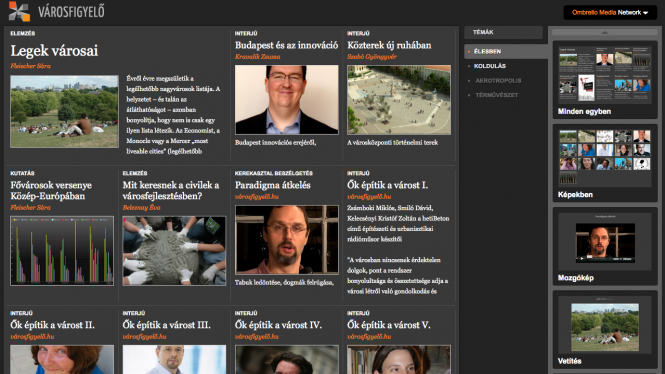Click the park photo in Legek városai
Viewport: 665px width, 374px height.
pyautogui.click(x=64, y=112)
